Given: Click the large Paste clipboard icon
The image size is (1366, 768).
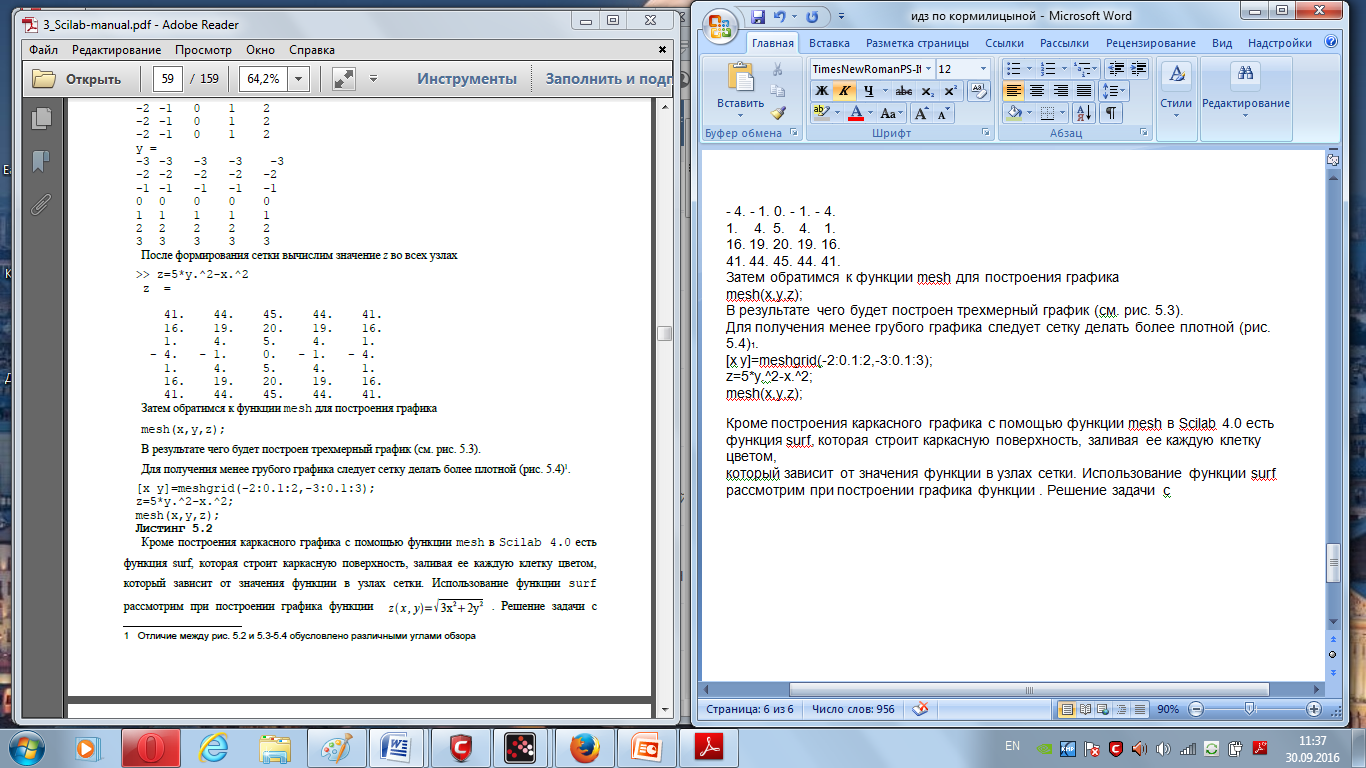Looking at the screenshot, I should 740,78.
